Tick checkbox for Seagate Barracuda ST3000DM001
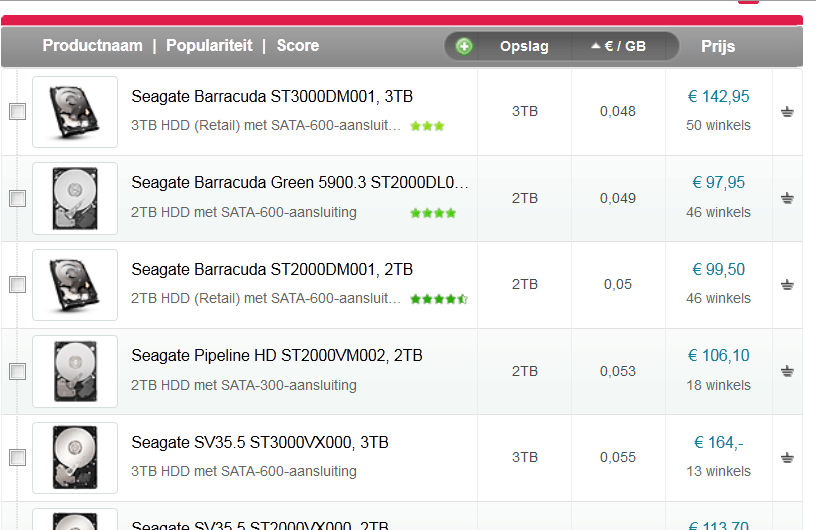816x530 pixels. (x=18, y=111)
